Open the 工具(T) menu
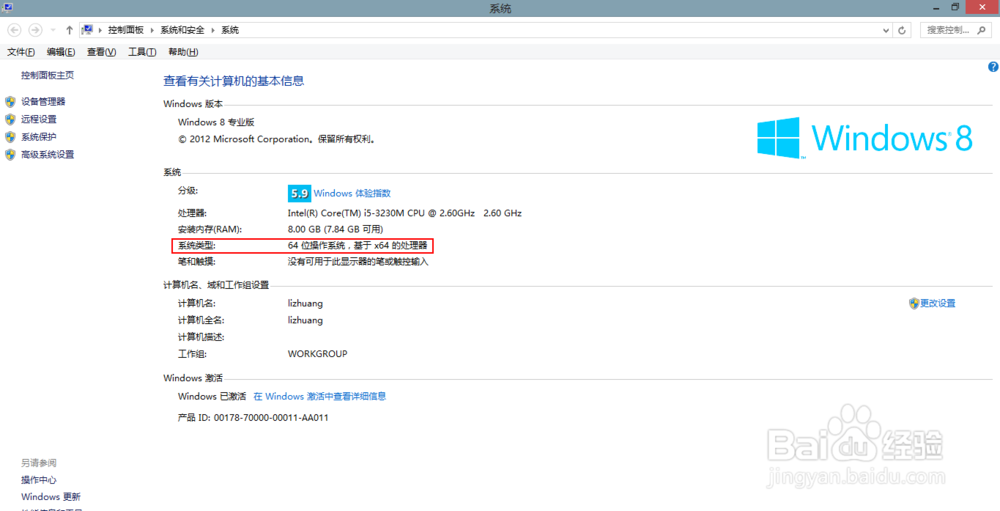1000x511 pixels. pyautogui.click(x=142, y=52)
